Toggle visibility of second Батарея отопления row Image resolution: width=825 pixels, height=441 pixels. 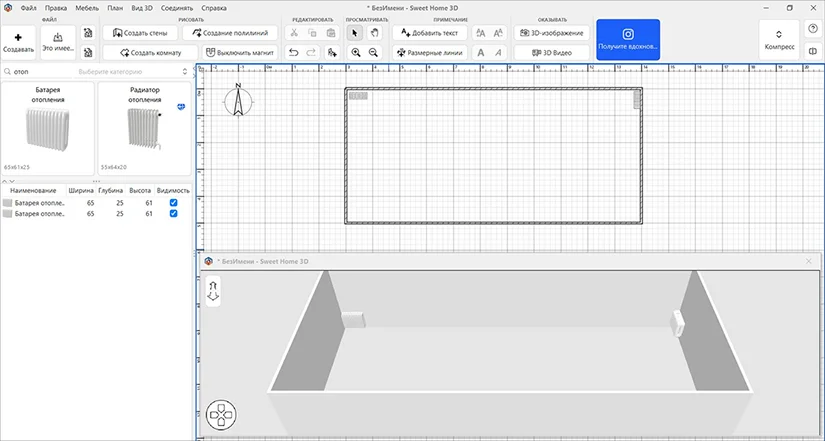(174, 213)
